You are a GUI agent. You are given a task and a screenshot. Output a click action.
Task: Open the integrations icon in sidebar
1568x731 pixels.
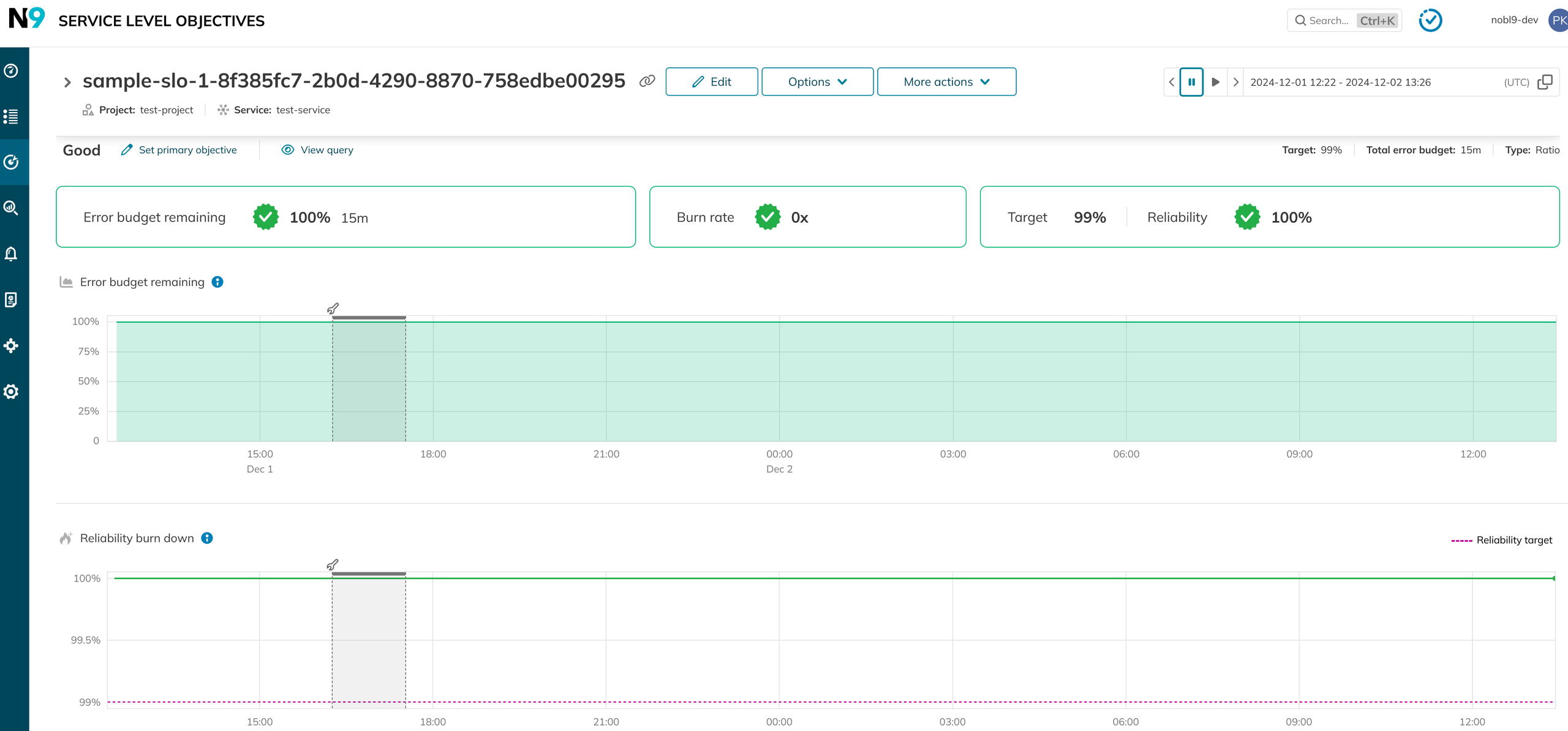(11, 346)
